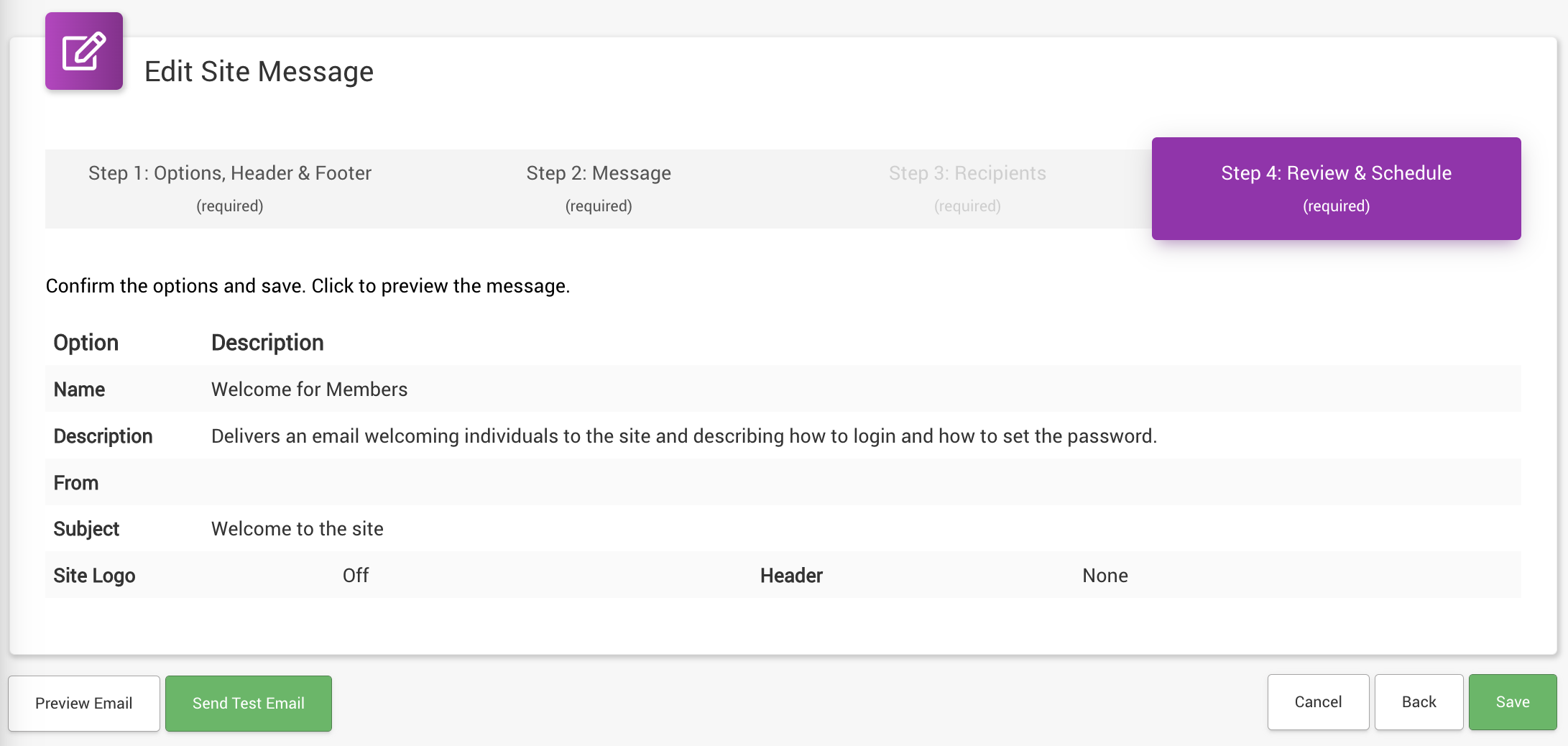Image resolution: width=1568 pixels, height=746 pixels.
Task: Go back to the previous step
Action: (x=1419, y=701)
